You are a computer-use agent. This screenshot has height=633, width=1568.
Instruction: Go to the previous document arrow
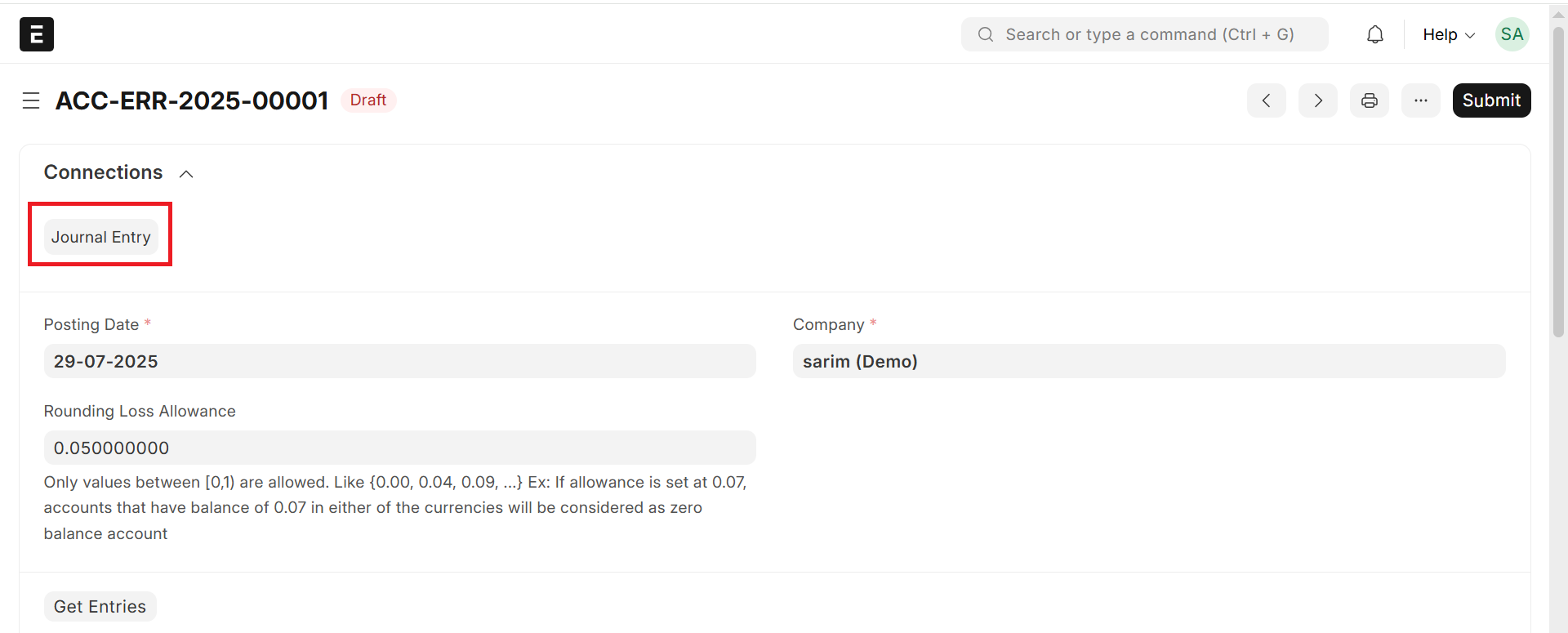(x=1266, y=100)
